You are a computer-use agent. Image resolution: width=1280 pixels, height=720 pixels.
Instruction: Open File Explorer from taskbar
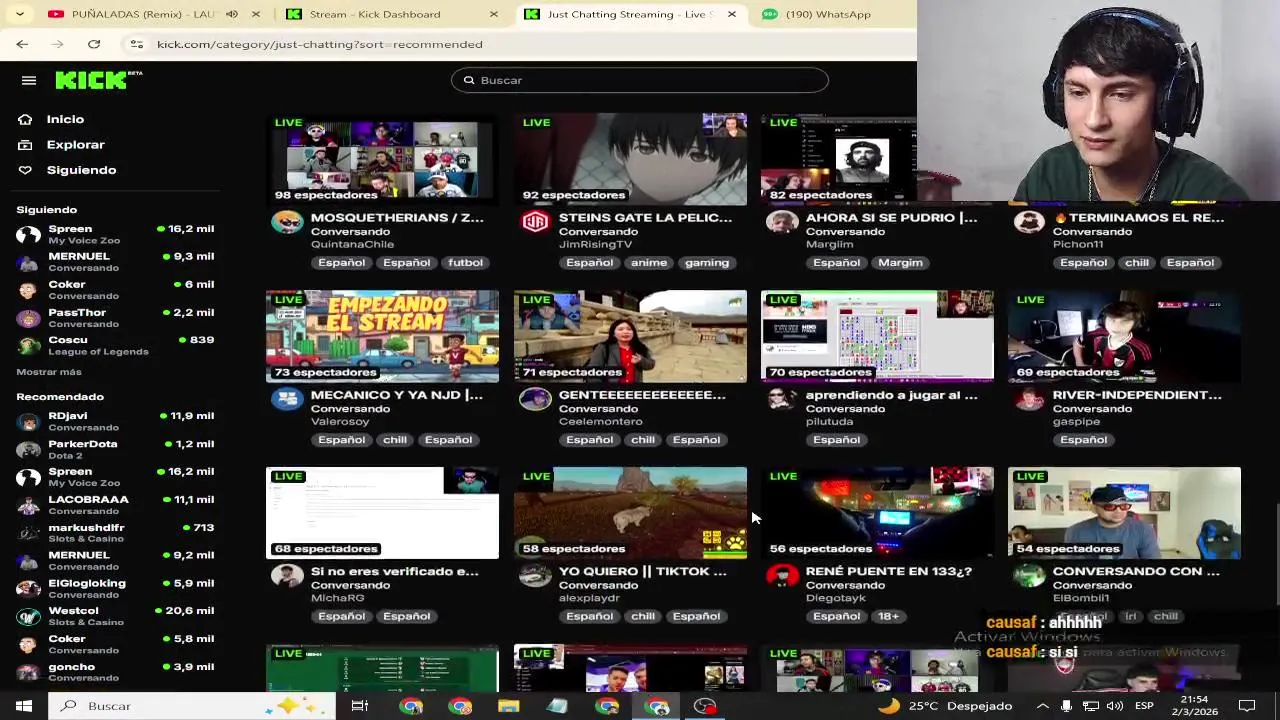(509, 706)
